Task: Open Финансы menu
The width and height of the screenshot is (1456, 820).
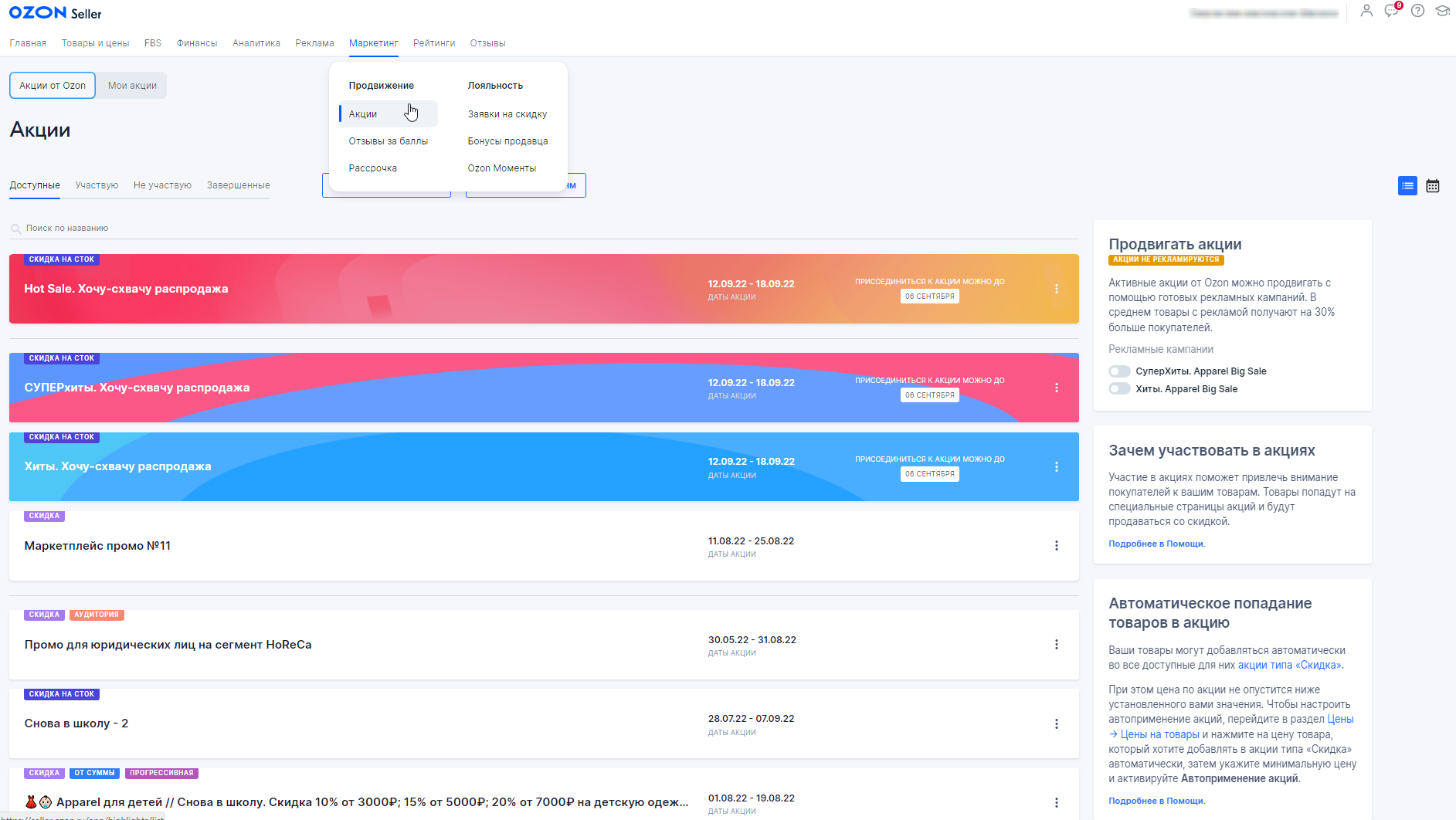Action: point(197,43)
